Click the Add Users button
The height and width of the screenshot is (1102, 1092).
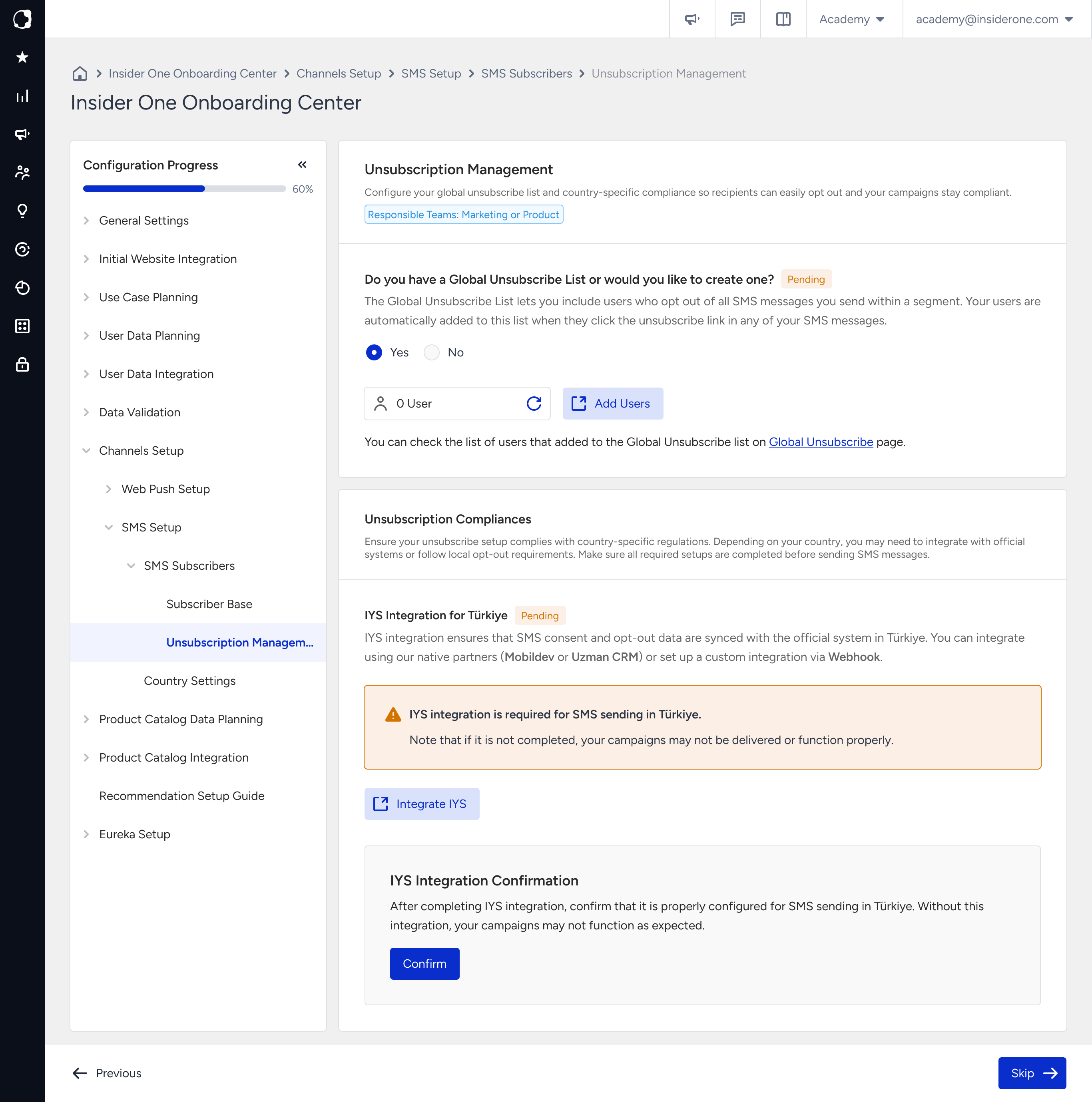click(613, 403)
